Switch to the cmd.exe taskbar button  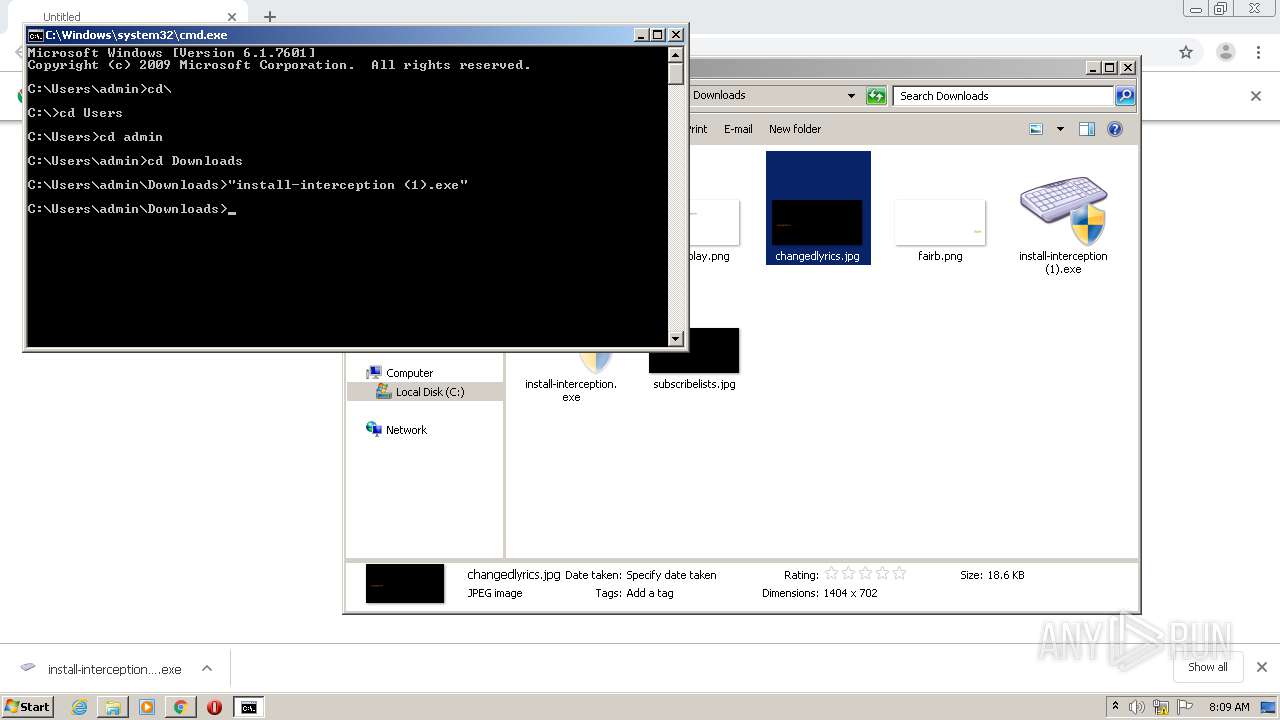point(248,707)
